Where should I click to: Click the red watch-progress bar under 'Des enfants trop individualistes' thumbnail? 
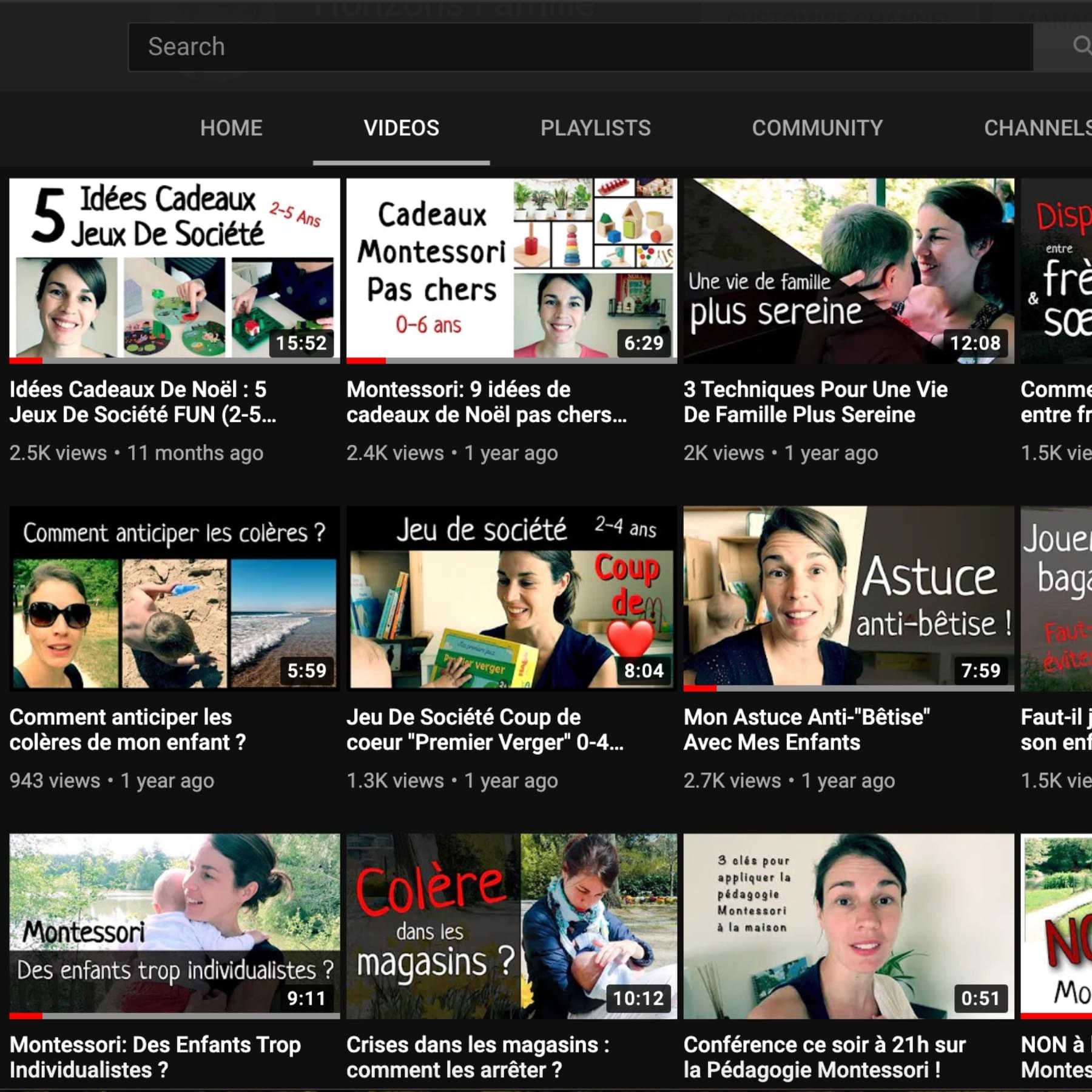(x=26, y=1016)
